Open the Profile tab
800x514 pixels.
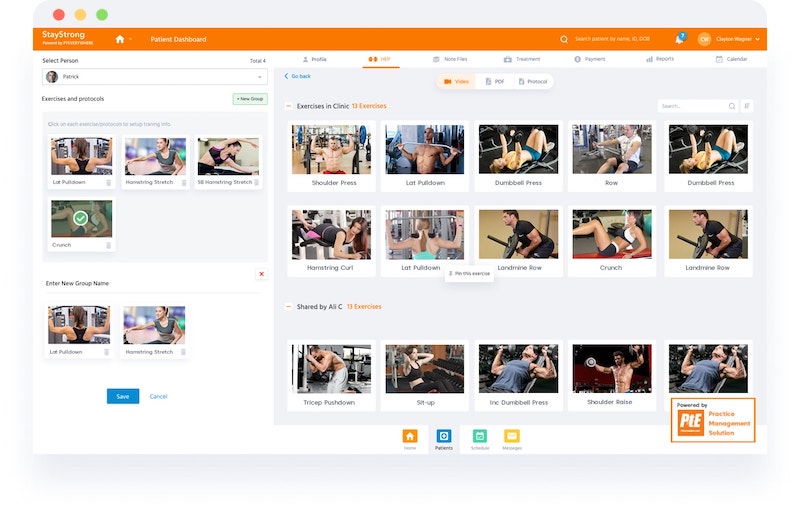click(314, 59)
